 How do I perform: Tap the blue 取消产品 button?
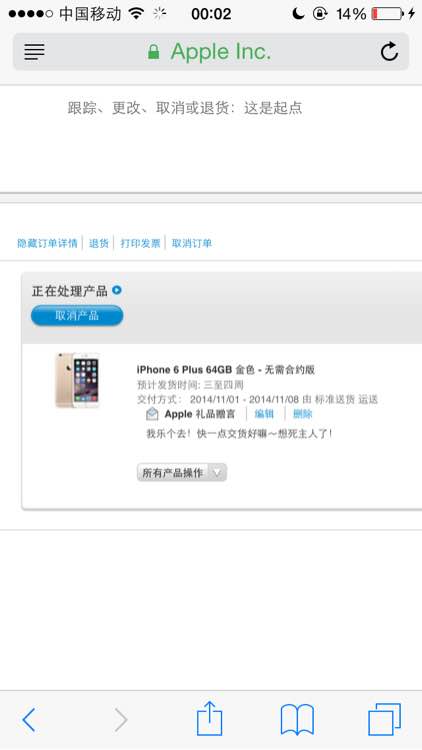77,316
